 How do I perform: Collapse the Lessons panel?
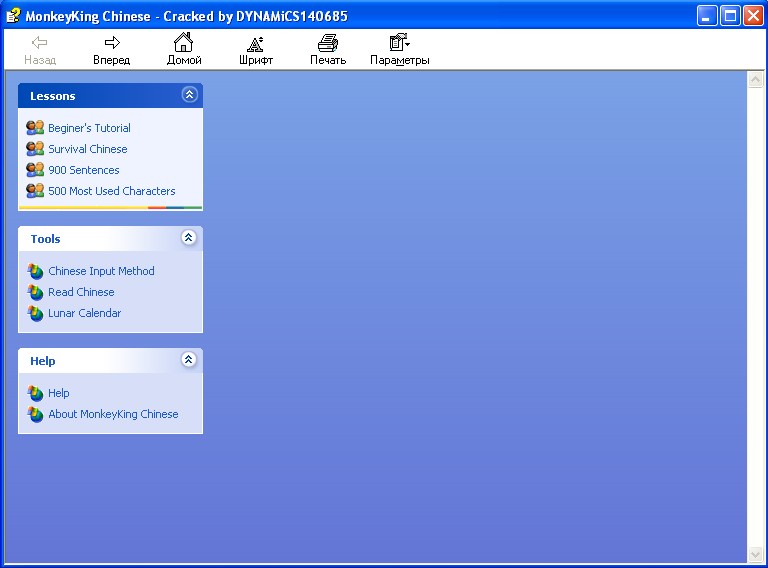point(190,94)
